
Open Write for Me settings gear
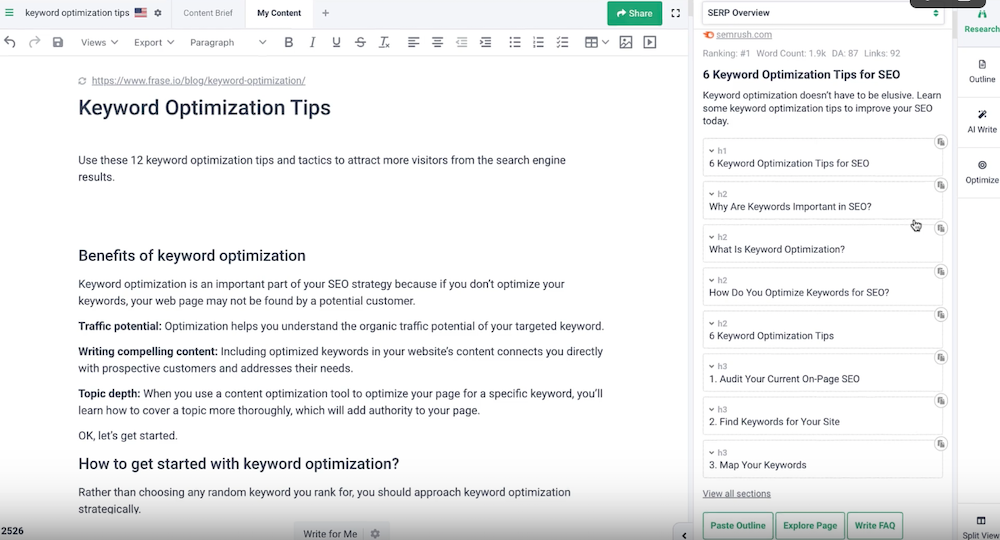(375, 534)
